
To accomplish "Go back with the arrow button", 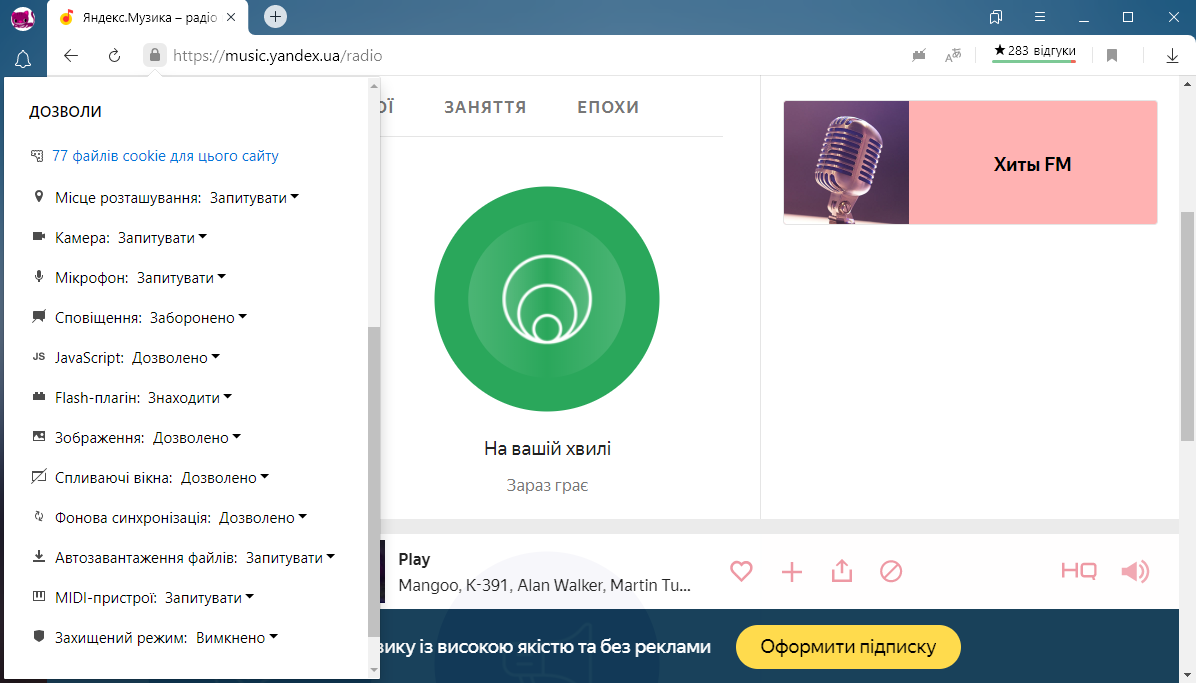I will pos(71,56).
